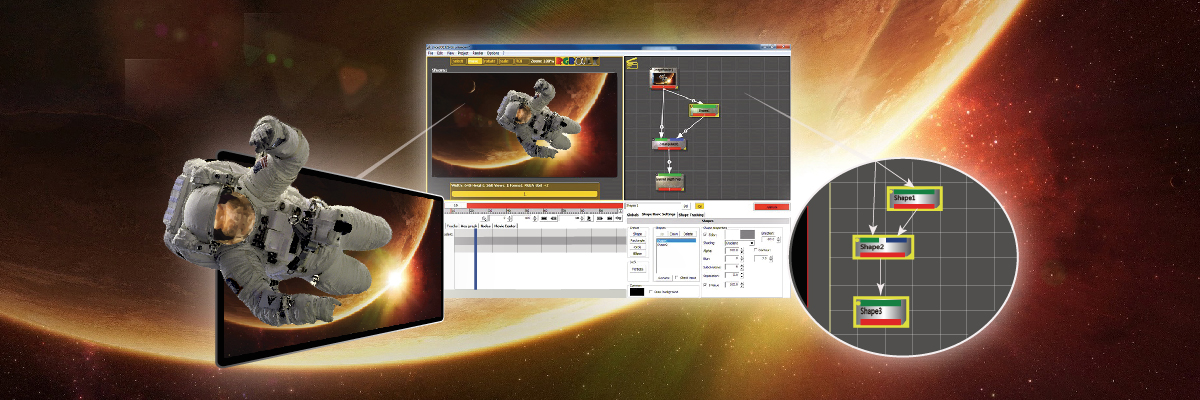Open the View menu
This screenshot has height=400, width=1200.
450,53
